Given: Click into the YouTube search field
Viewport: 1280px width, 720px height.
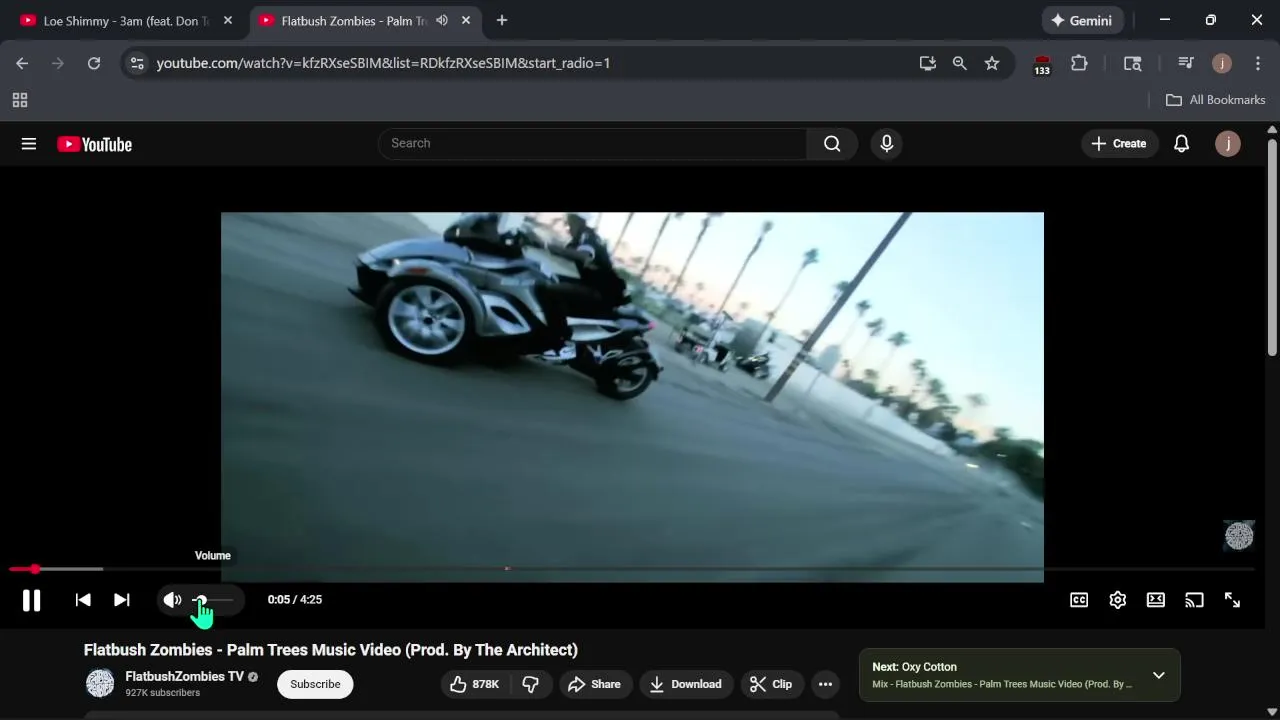Looking at the screenshot, I should 592,143.
